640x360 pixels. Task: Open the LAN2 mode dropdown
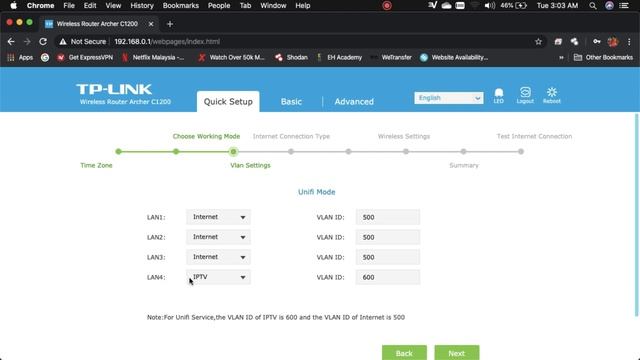[218, 237]
